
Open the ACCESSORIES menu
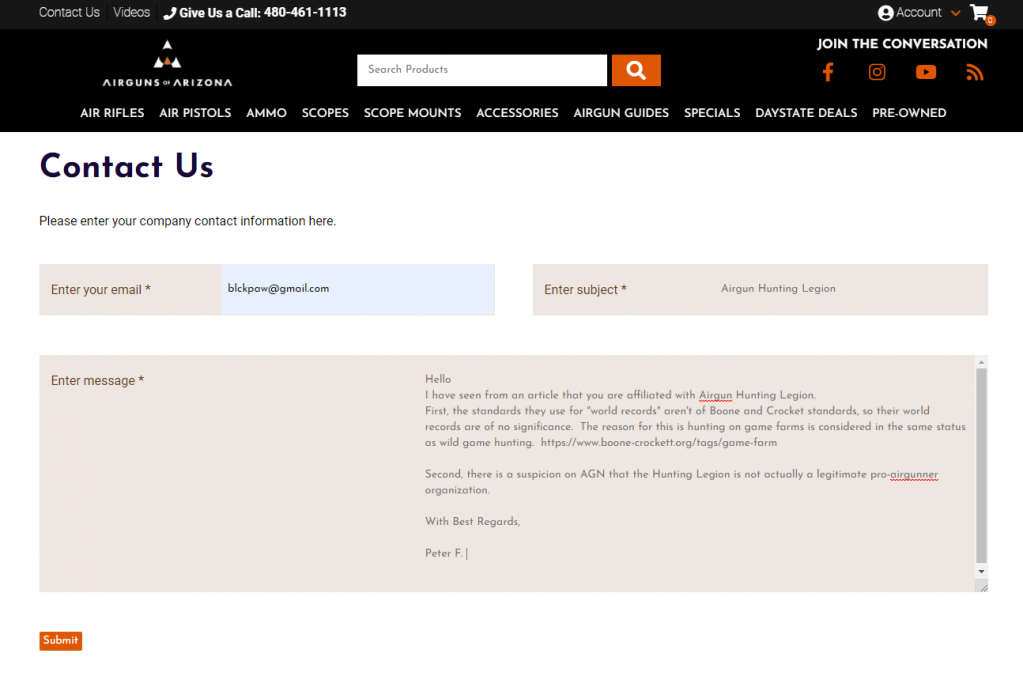(x=517, y=113)
